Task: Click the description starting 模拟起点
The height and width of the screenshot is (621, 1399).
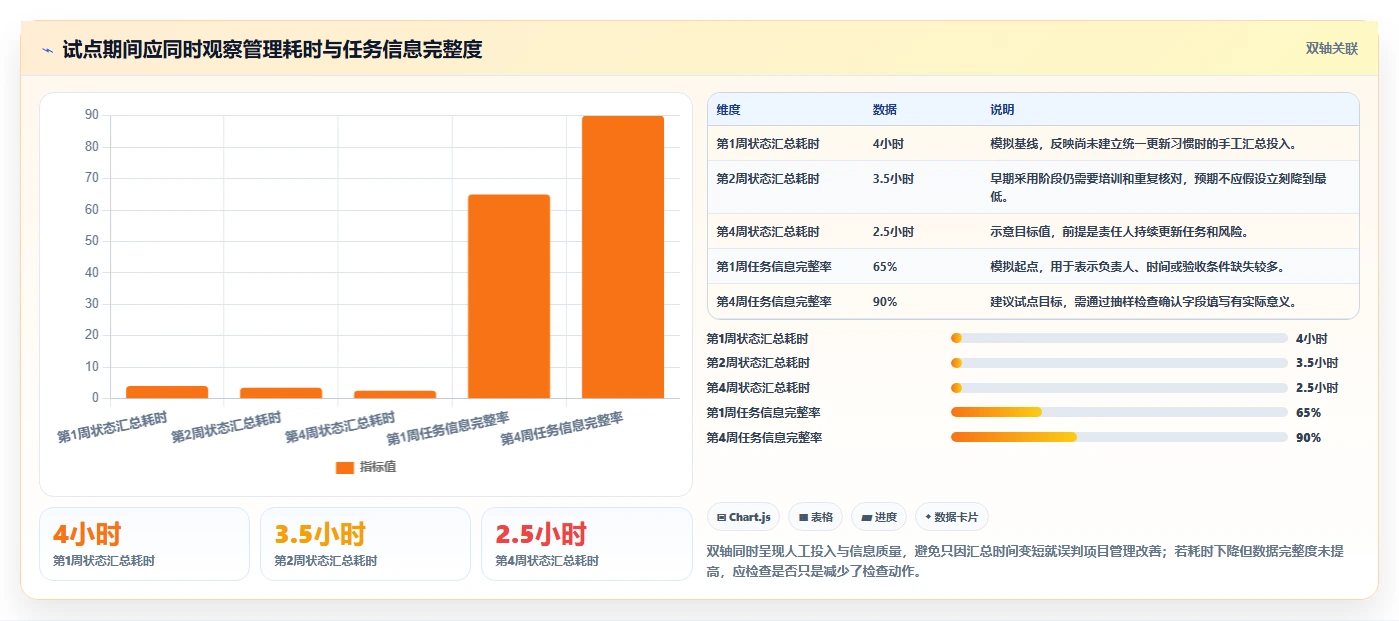Action: pyautogui.click(x=1137, y=267)
